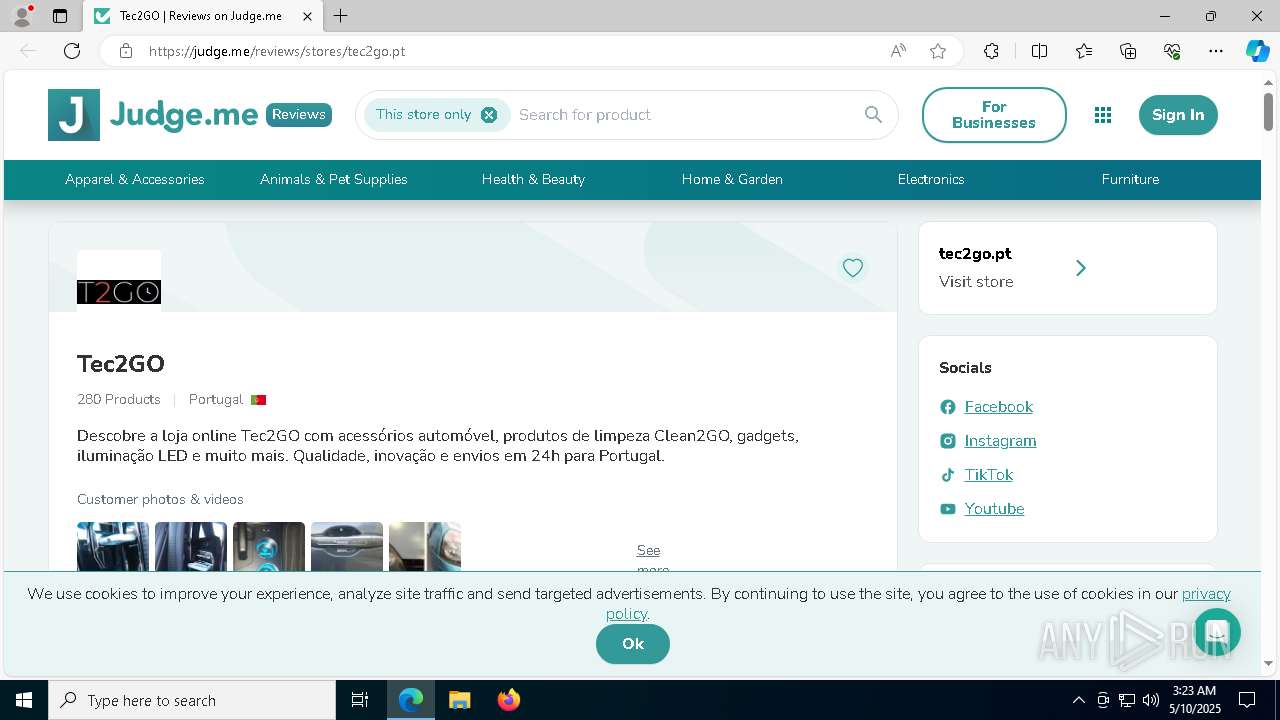Open Firefox from taskbar
The height and width of the screenshot is (720, 1280).
[509, 700]
